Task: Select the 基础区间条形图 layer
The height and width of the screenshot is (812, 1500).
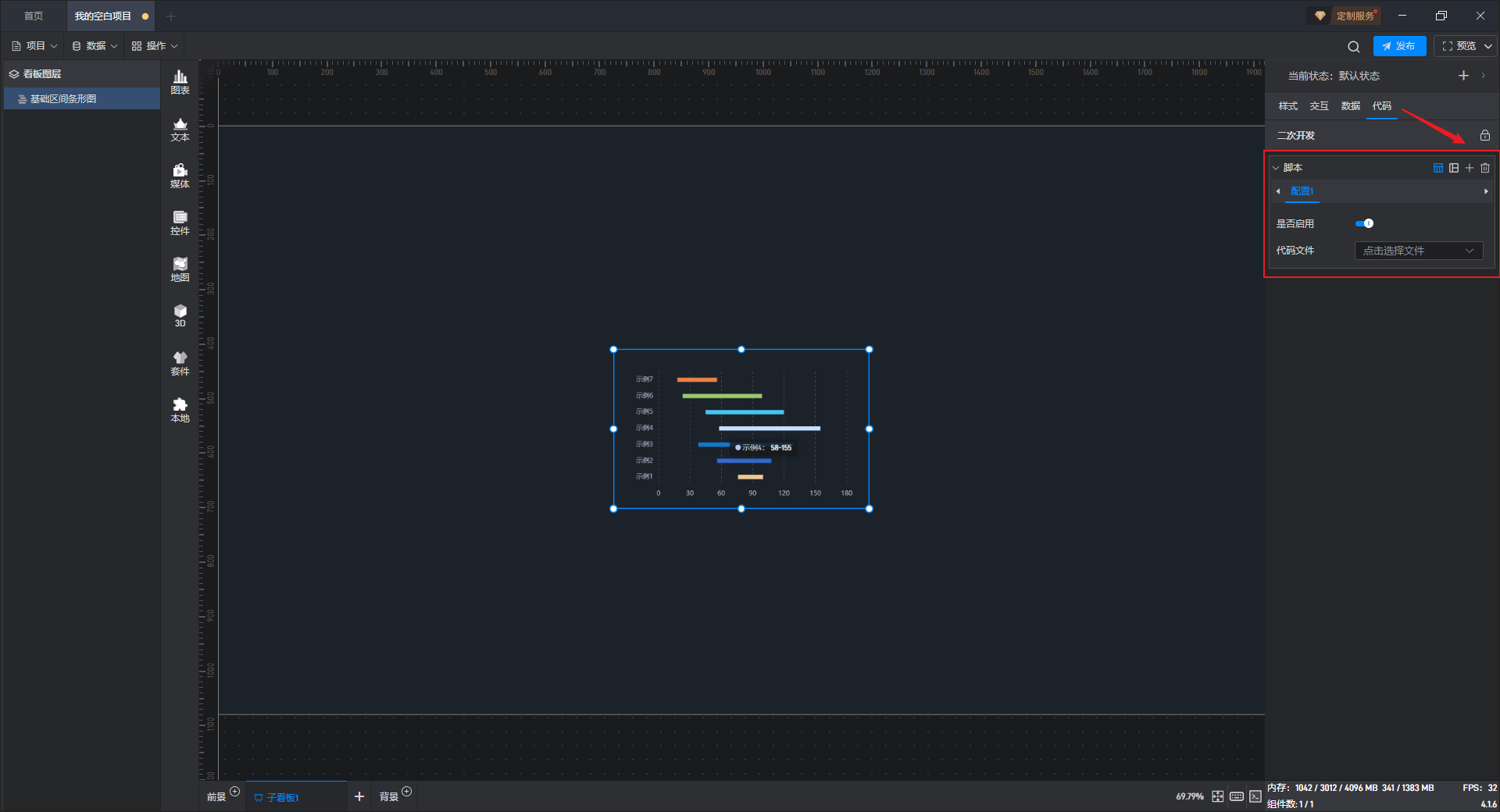Action: click(x=63, y=99)
